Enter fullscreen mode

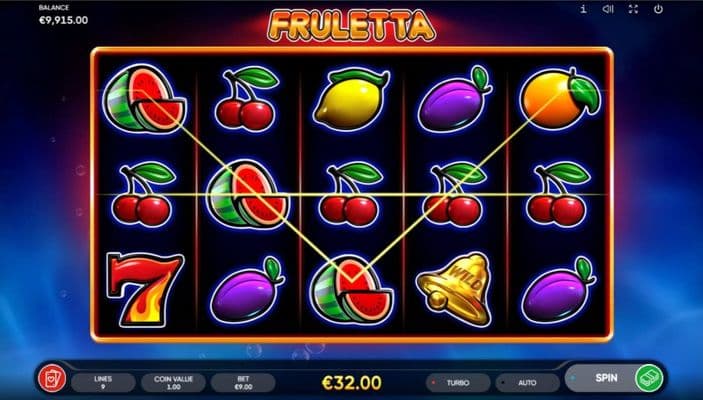tap(633, 9)
